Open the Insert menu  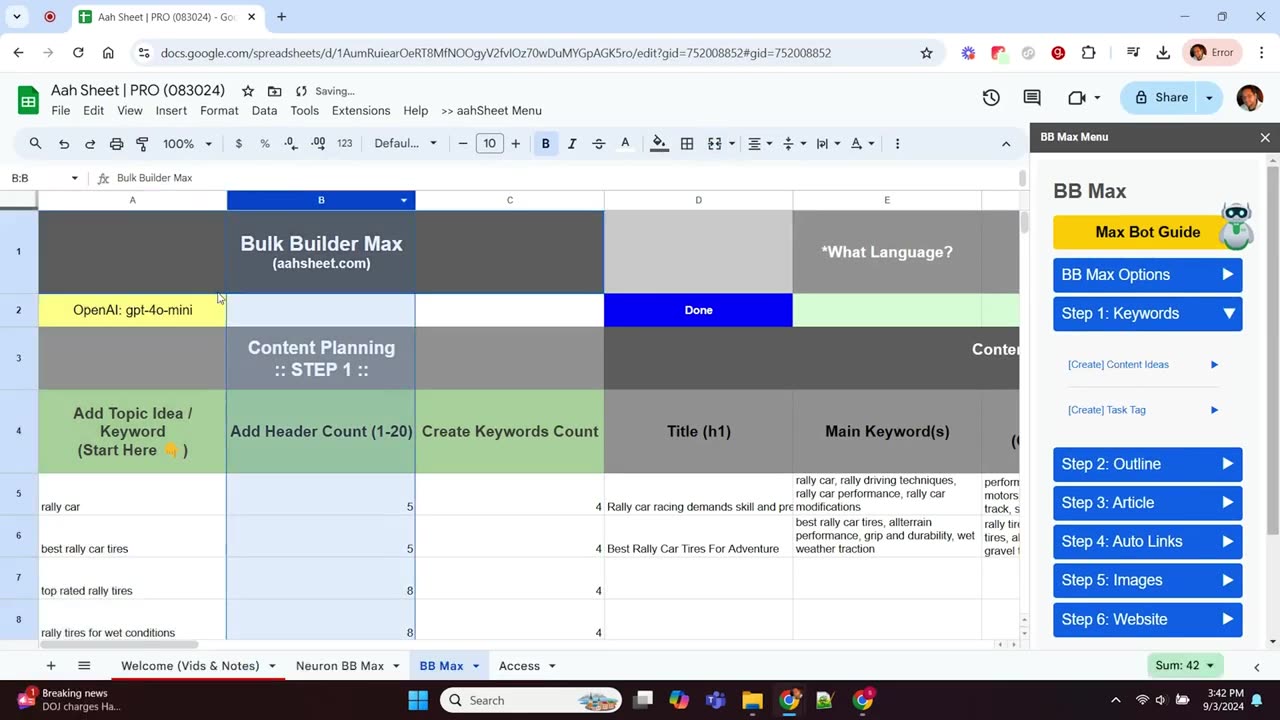coord(171,110)
